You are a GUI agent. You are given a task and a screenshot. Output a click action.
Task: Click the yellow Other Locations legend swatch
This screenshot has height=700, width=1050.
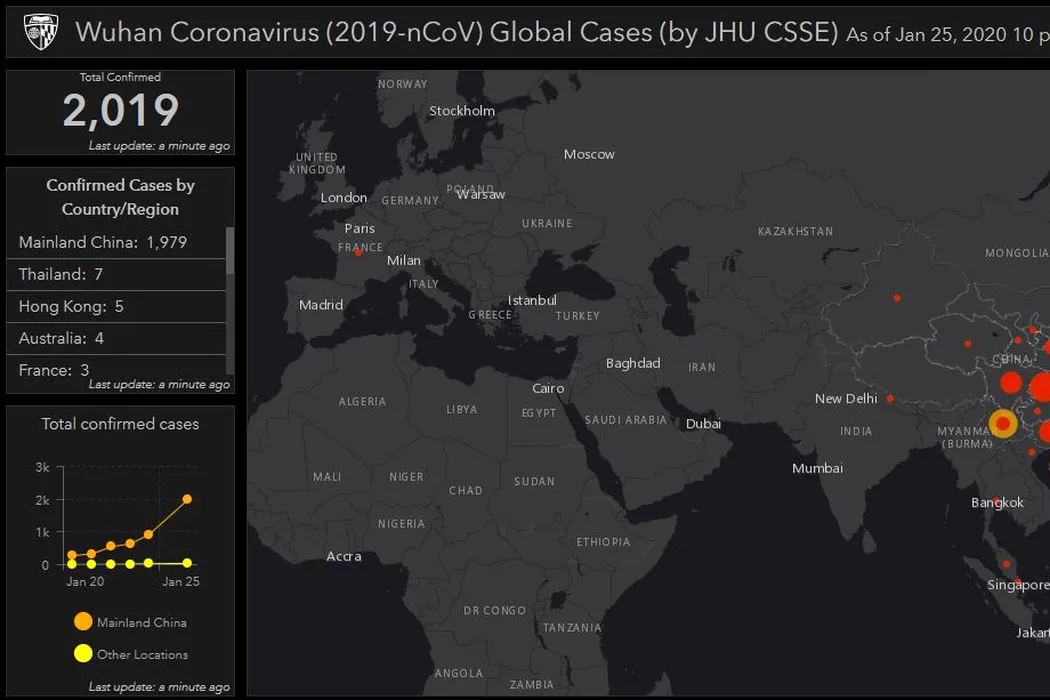pos(83,653)
